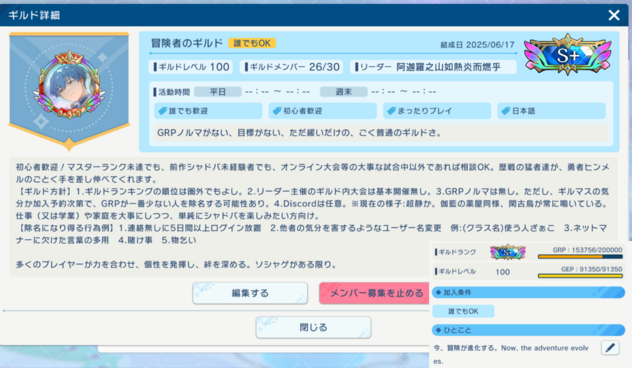Click the ひとこと message text about adventure
Screen dimensions: 632x368
[x=511, y=354]
